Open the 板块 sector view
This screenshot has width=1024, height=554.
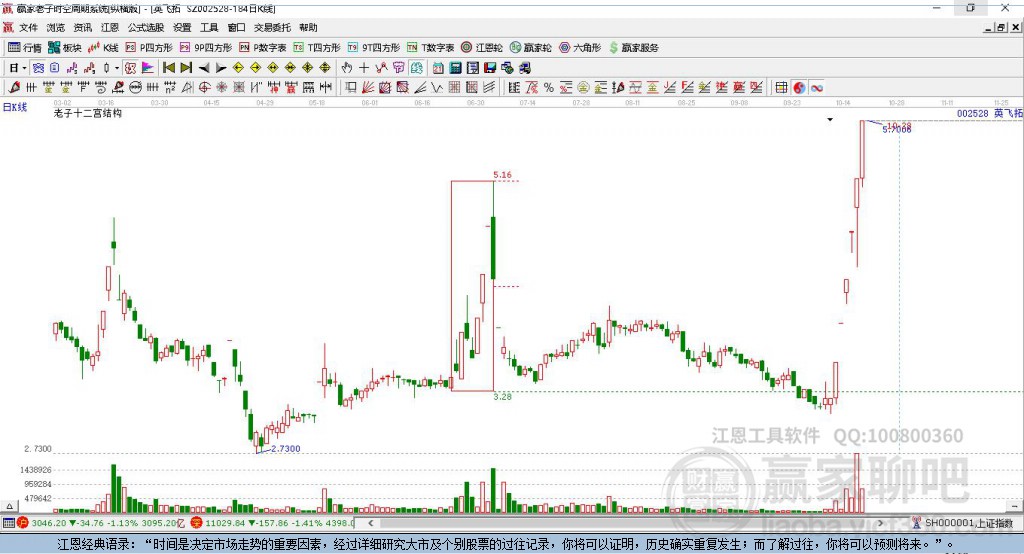[65, 48]
